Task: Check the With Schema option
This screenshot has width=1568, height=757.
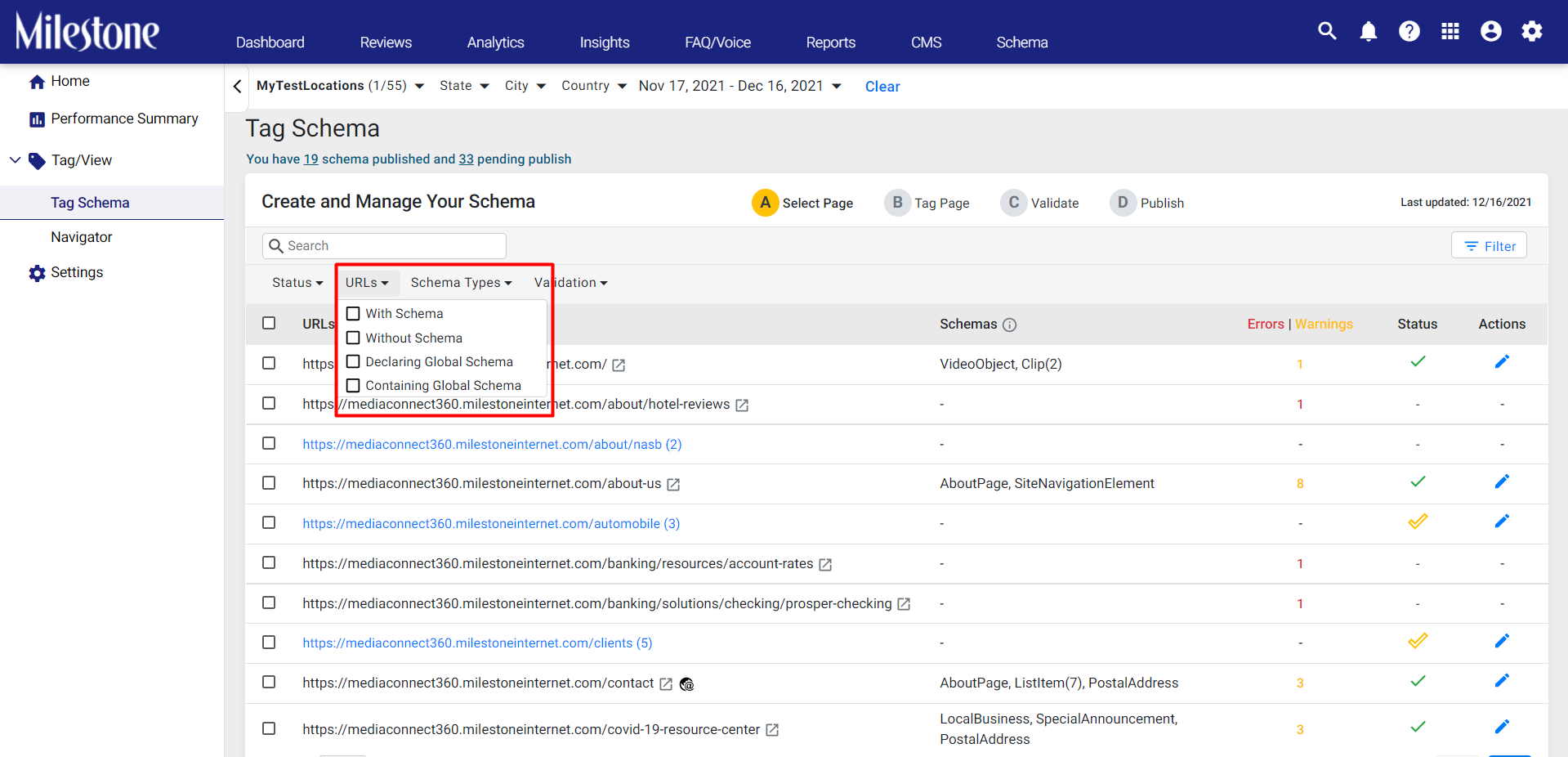Action: click(x=353, y=314)
